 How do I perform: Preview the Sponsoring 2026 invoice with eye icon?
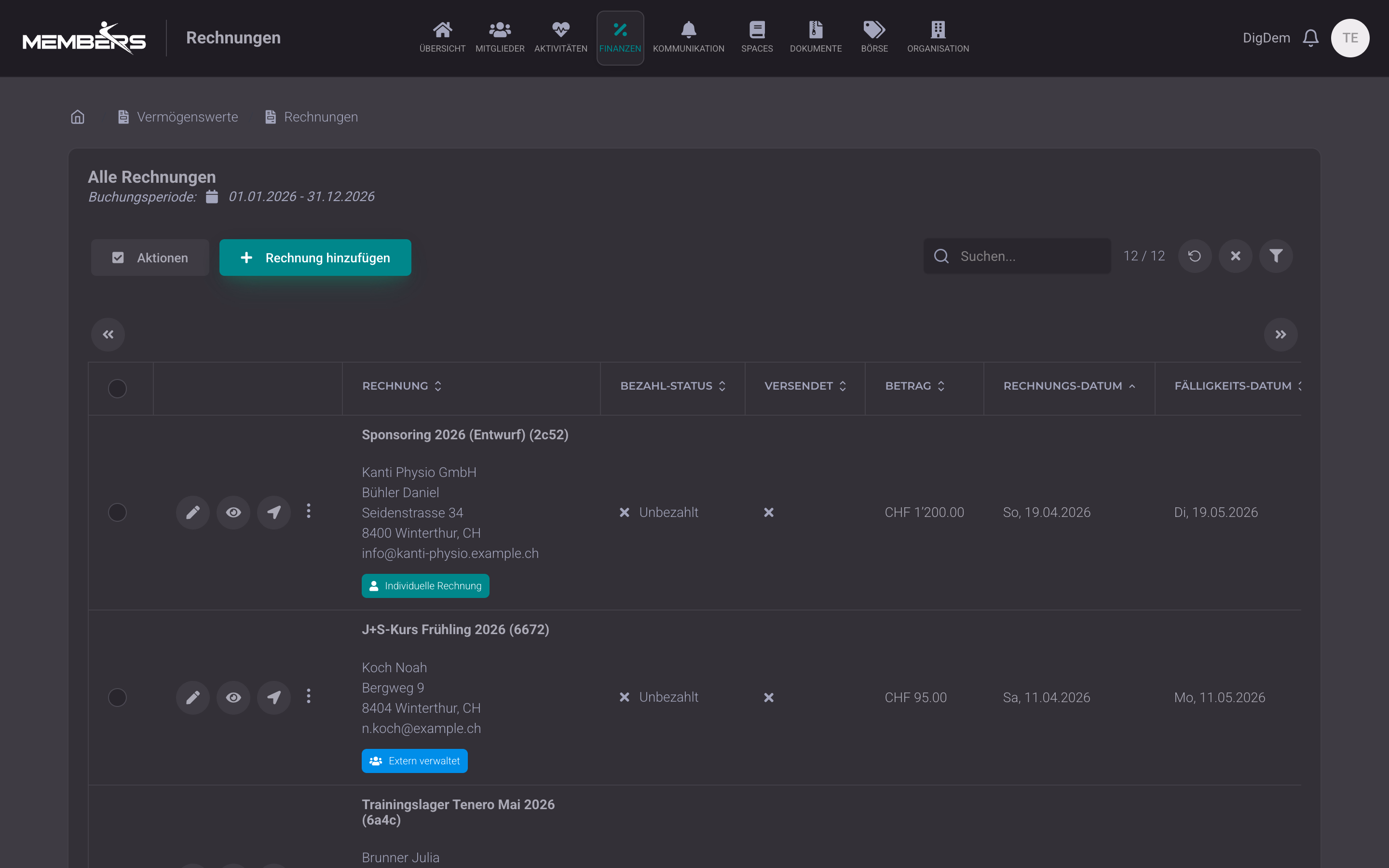coord(233,512)
